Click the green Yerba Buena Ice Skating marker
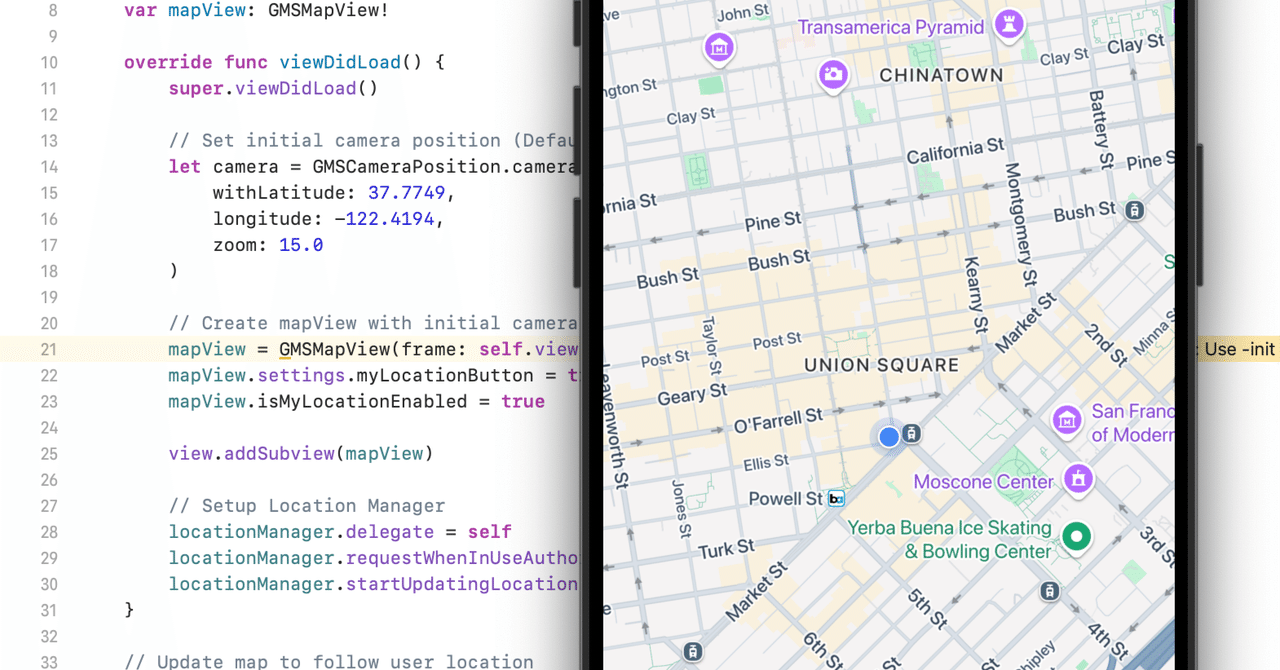The width and height of the screenshot is (1280, 670). pos(1076,538)
